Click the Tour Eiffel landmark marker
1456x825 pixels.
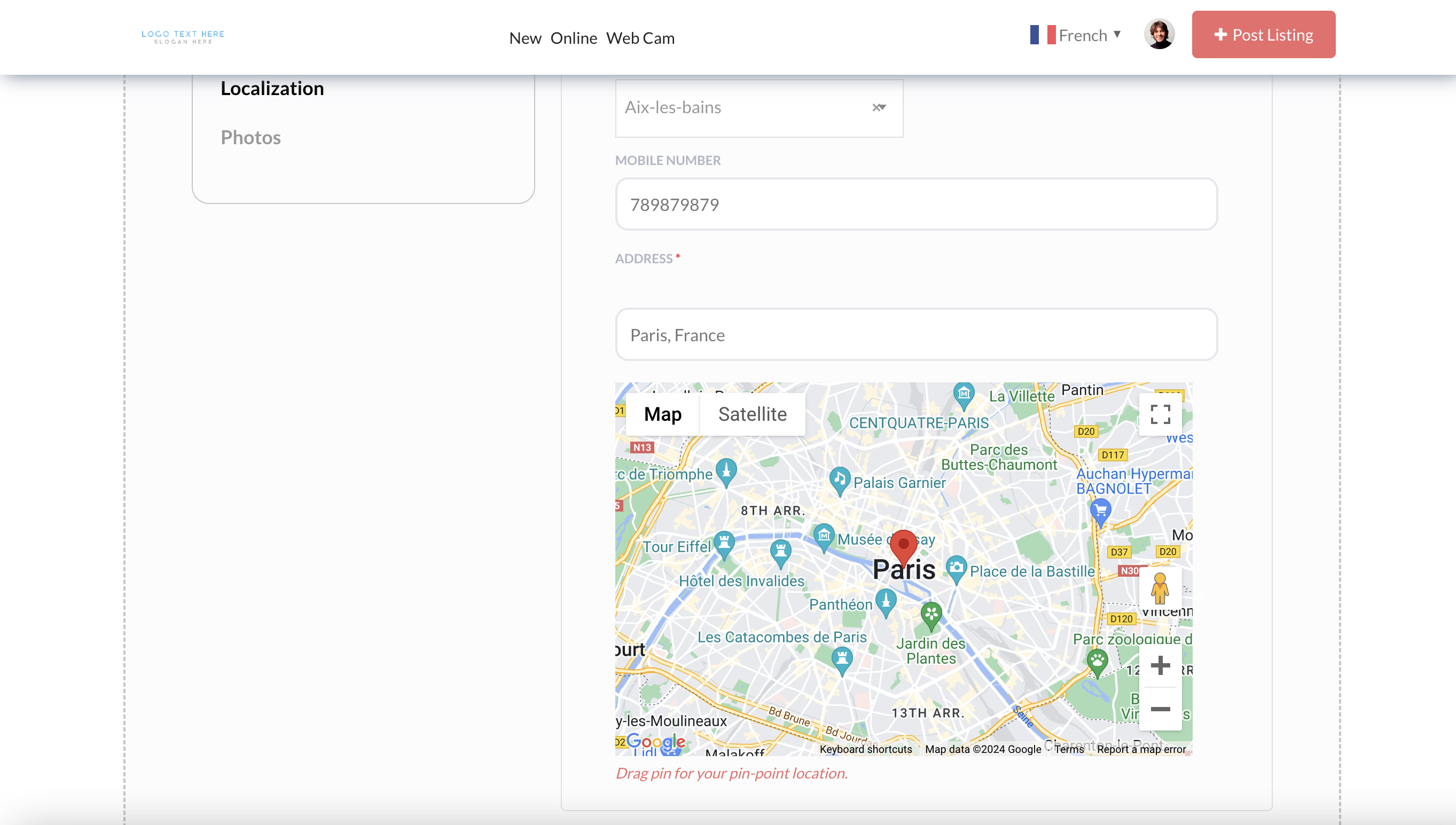(724, 543)
